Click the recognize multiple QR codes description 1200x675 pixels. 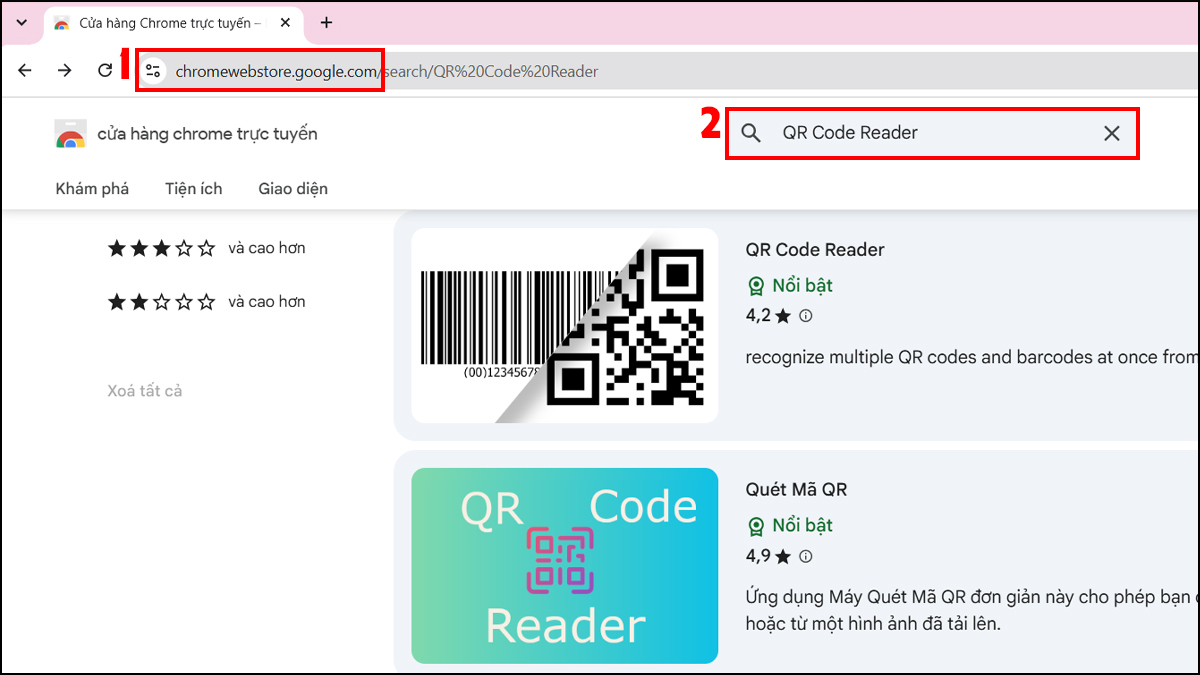point(972,357)
